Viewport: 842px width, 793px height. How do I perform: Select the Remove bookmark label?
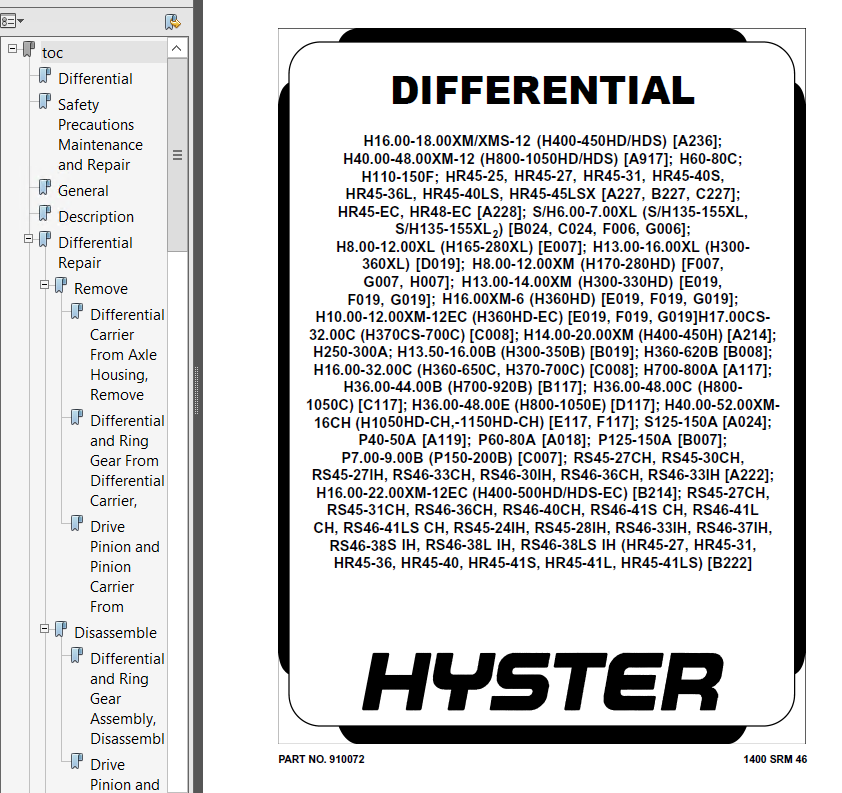point(100,288)
